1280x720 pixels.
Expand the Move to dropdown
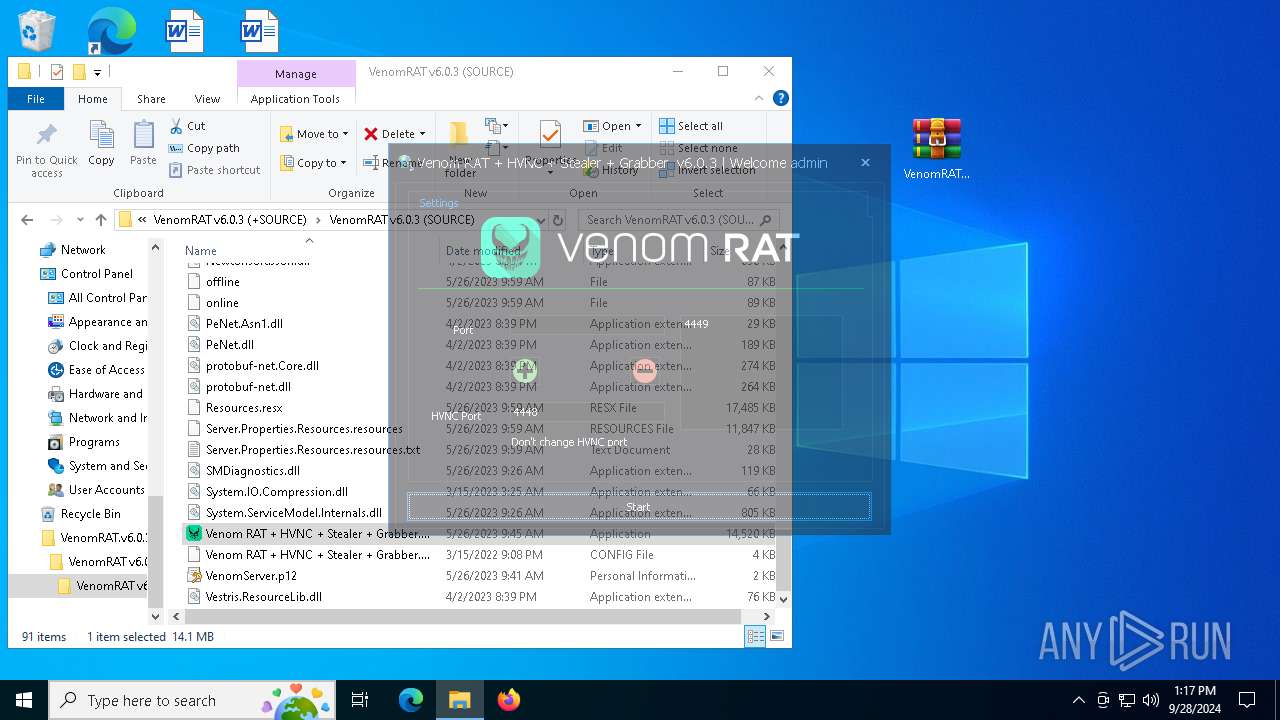(x=345, y=134)
